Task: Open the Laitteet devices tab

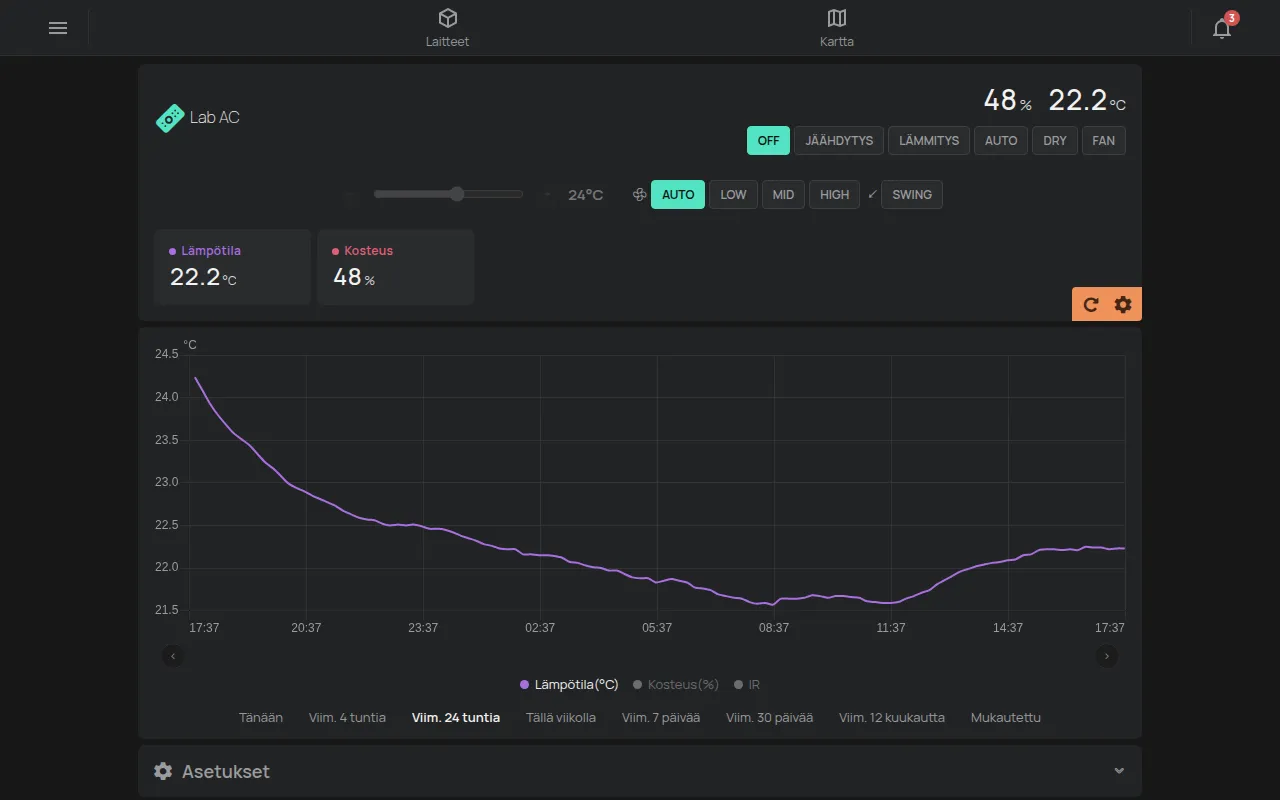Action: pos(447,28)
